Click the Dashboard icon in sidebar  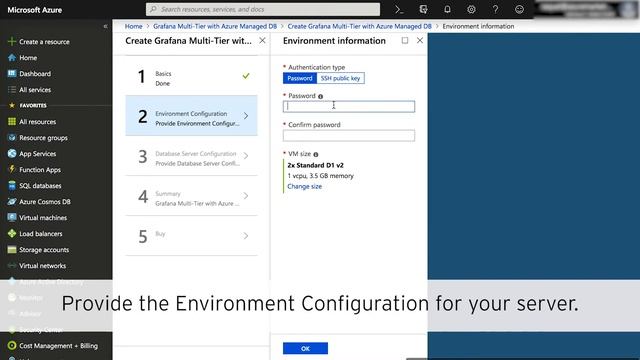coord(12,73)
